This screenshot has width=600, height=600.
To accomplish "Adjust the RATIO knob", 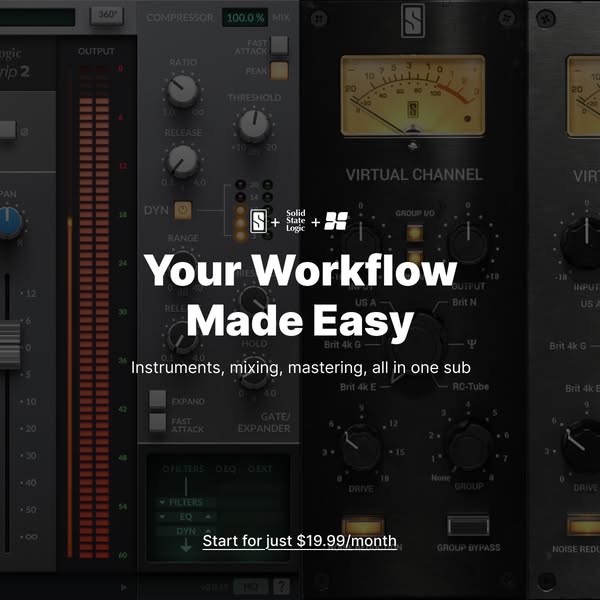I will (x=182, y=91).
